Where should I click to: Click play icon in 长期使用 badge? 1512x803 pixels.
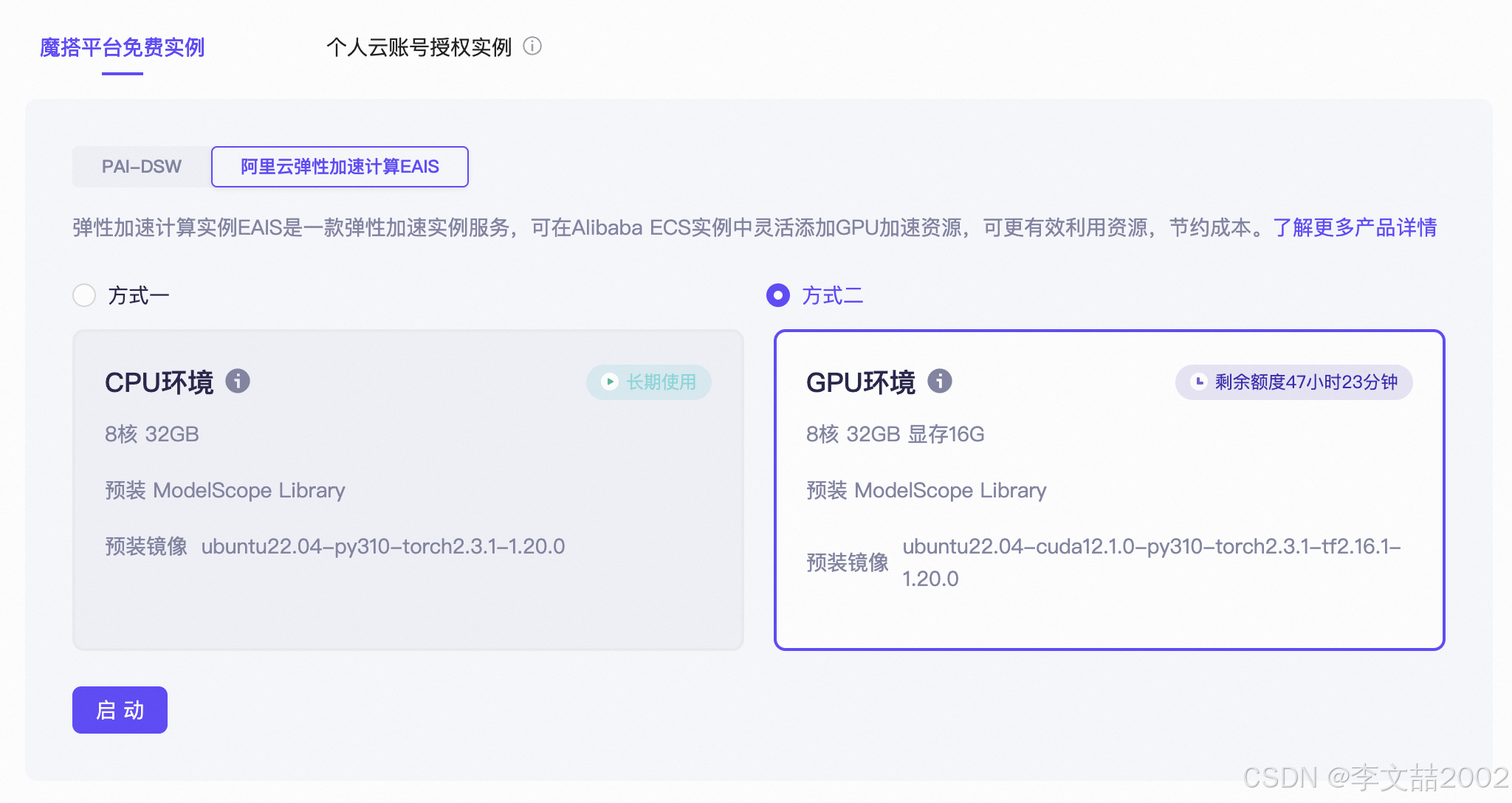click(610, 382)
